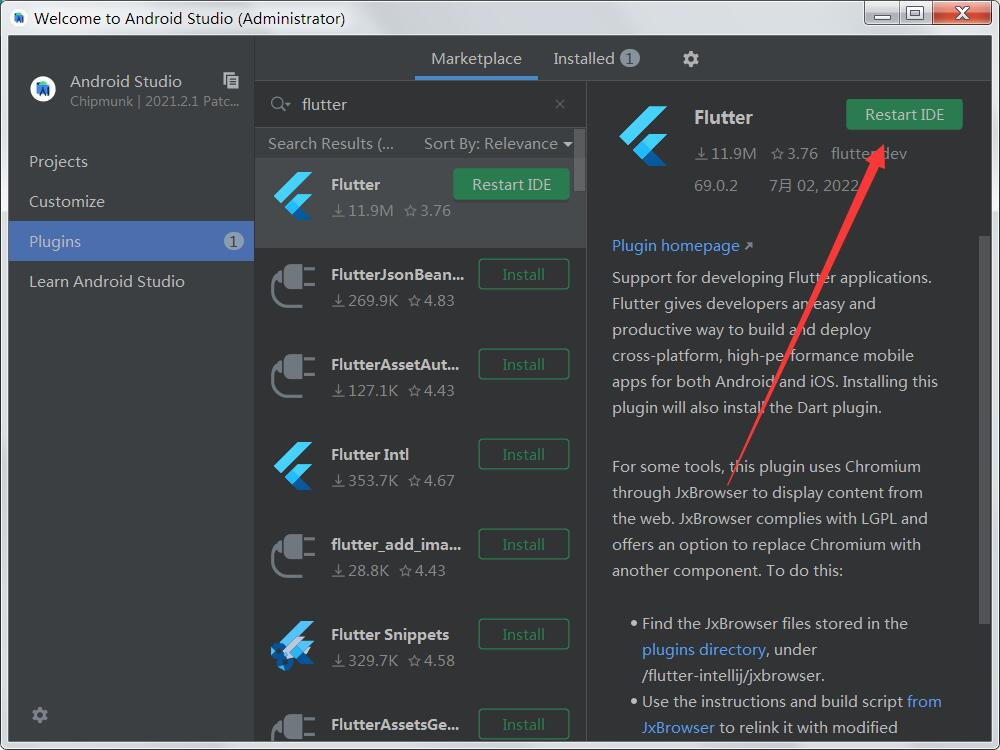Screen dimensions: 1000x750
Task: Clear the flutter search text with X
Action: pyautogui.click(x=560, y=104)
